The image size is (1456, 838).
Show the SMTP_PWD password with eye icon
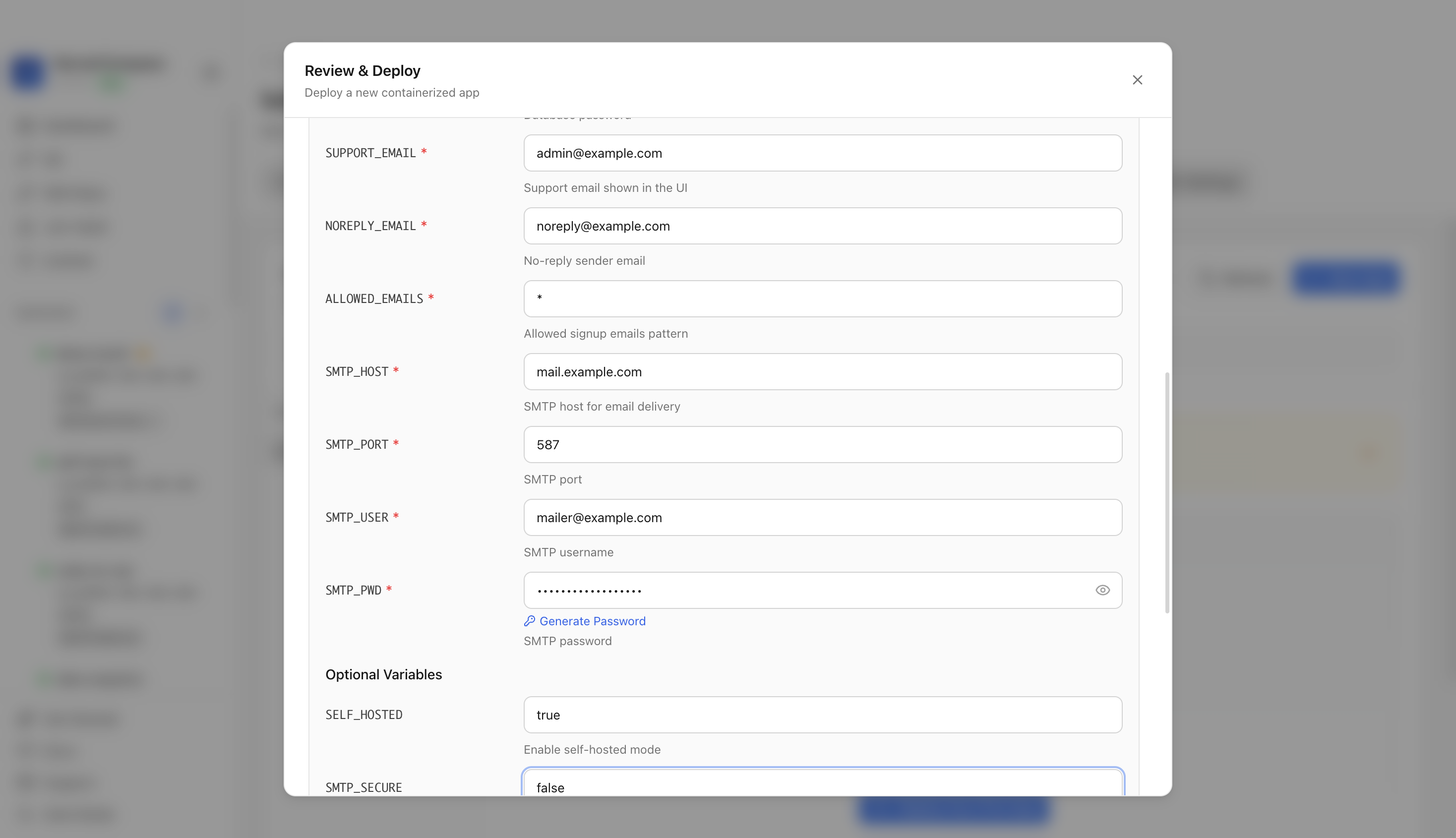[1102, 590]
